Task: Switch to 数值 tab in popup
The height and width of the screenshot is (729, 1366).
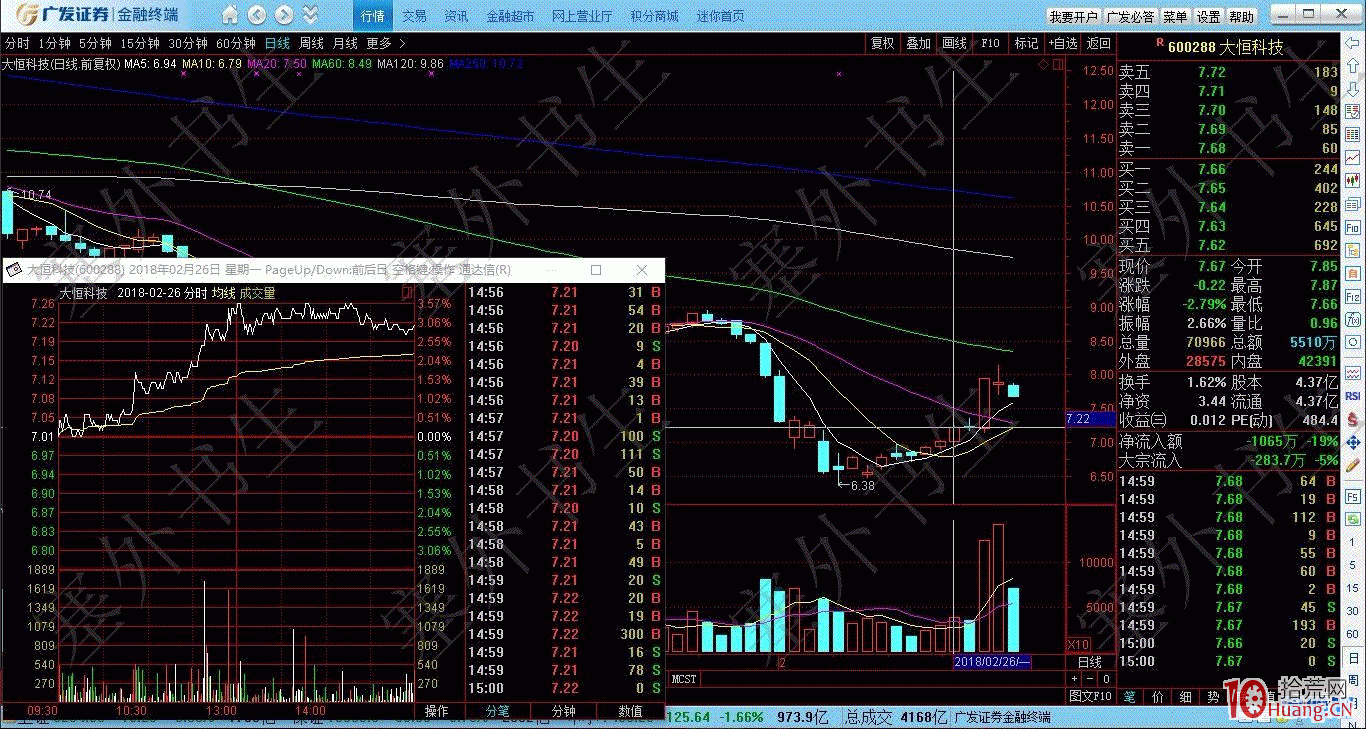Action: [x=630, y=711]
